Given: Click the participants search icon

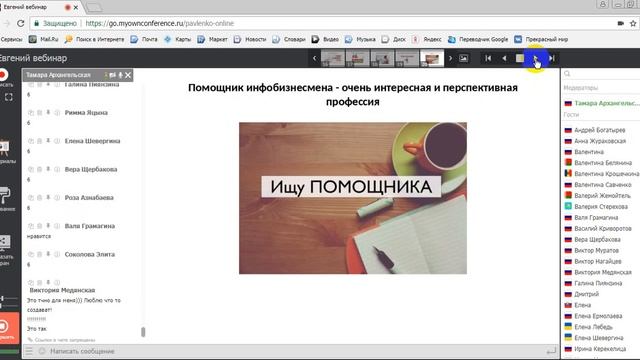Looking at the screenshot, I should coord(567,73).
